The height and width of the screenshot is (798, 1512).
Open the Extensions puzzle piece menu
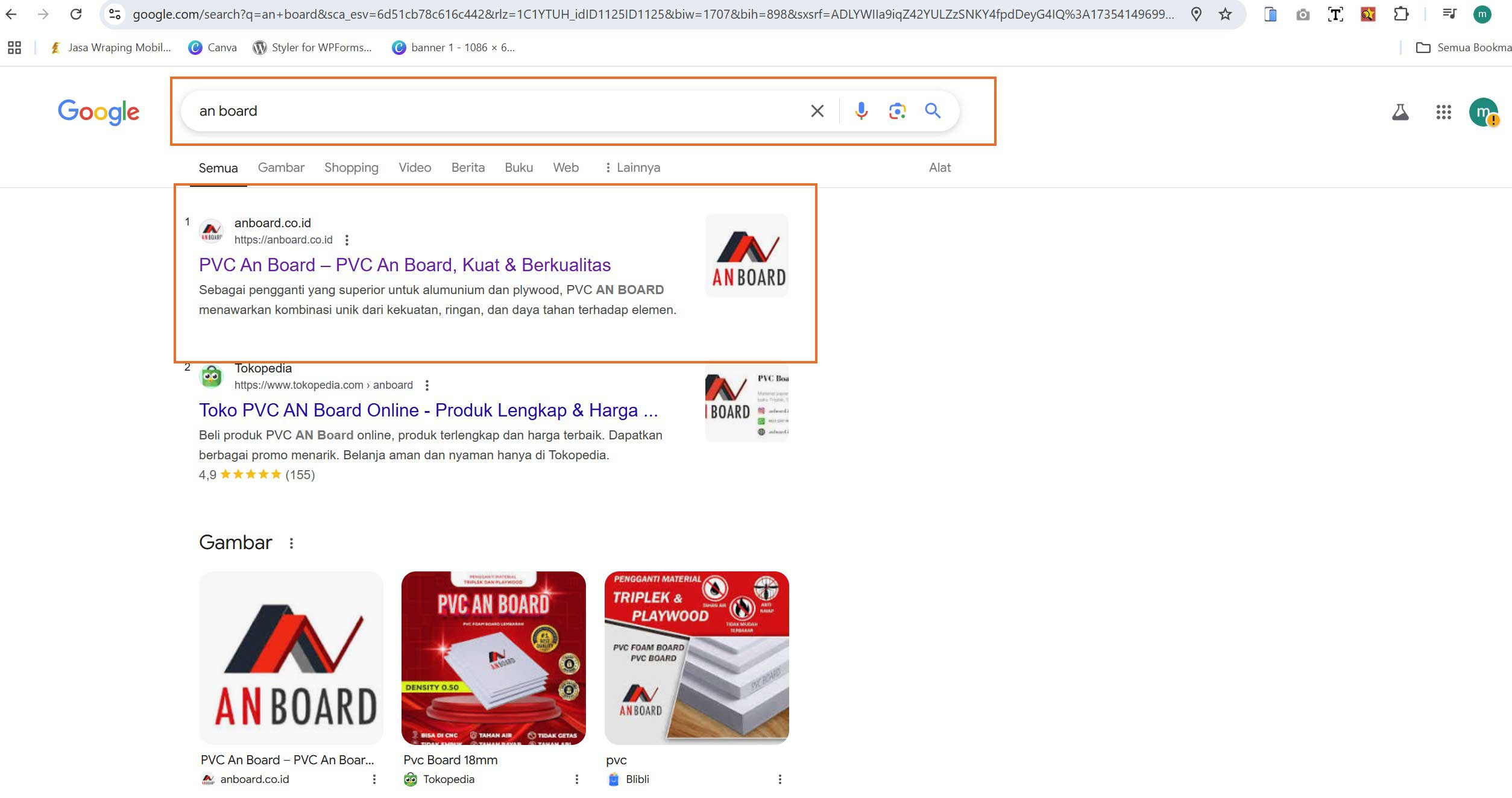1401,14
